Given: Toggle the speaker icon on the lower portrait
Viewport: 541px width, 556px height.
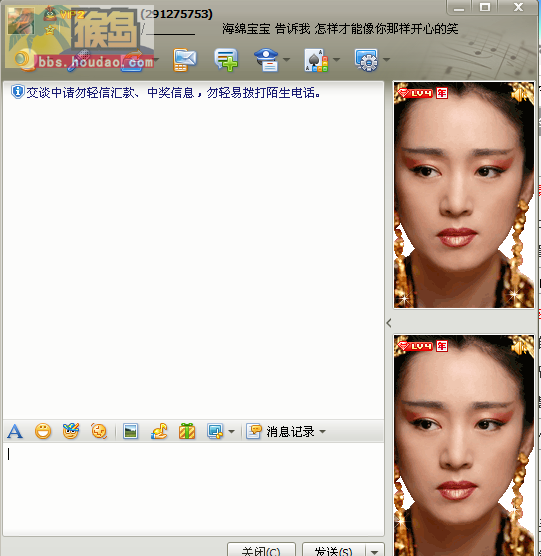Looking at the screenshot, I should coord(520,348).
